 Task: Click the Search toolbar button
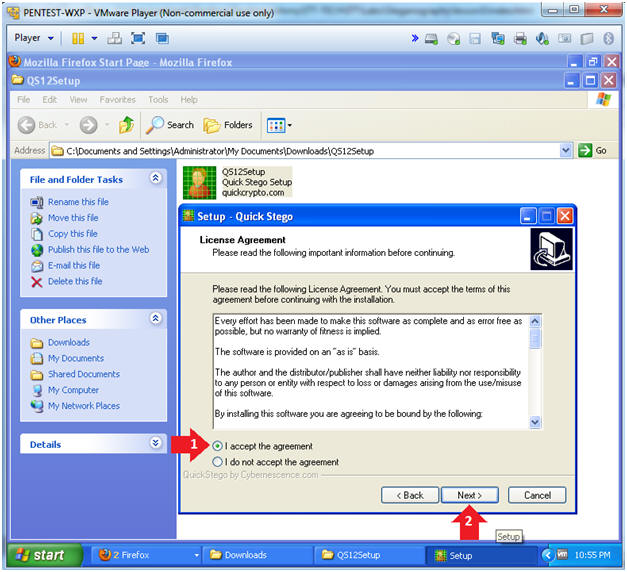170,125
